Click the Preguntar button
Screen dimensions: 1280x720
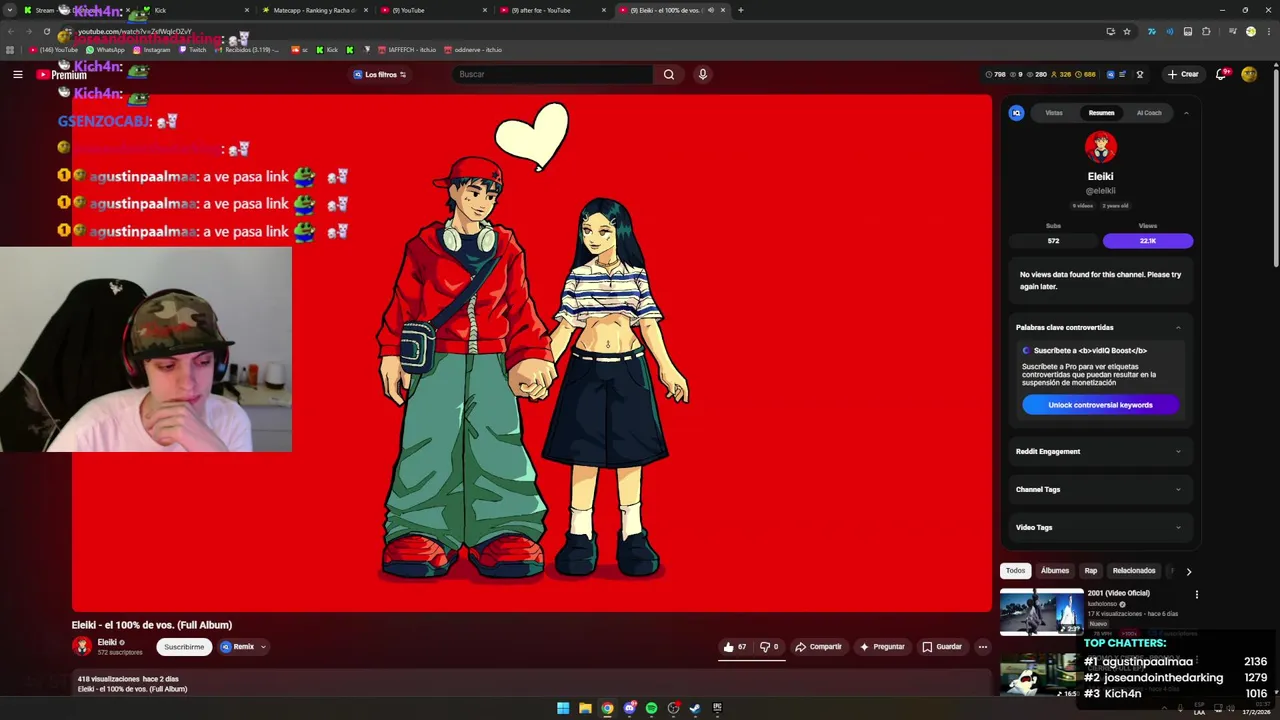[x=882, y=647]
